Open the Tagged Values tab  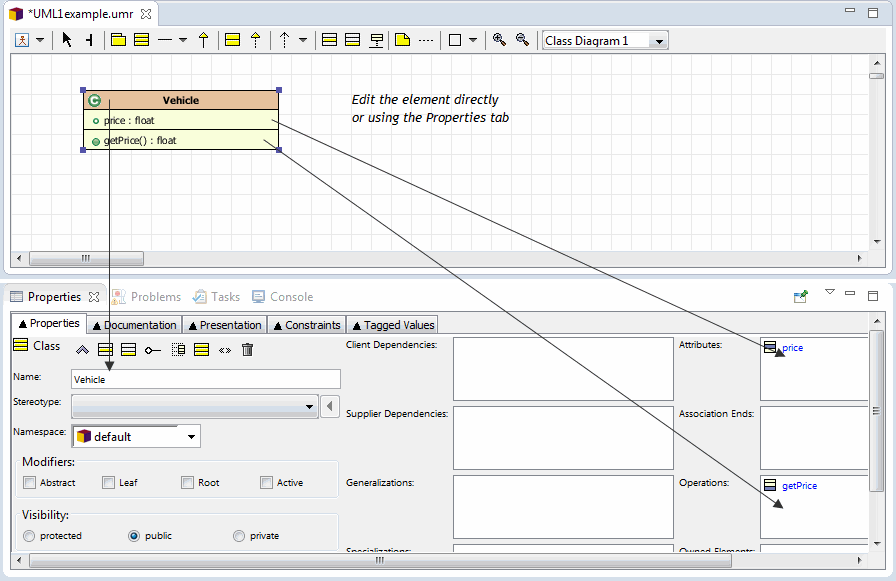tap(392, 325)
